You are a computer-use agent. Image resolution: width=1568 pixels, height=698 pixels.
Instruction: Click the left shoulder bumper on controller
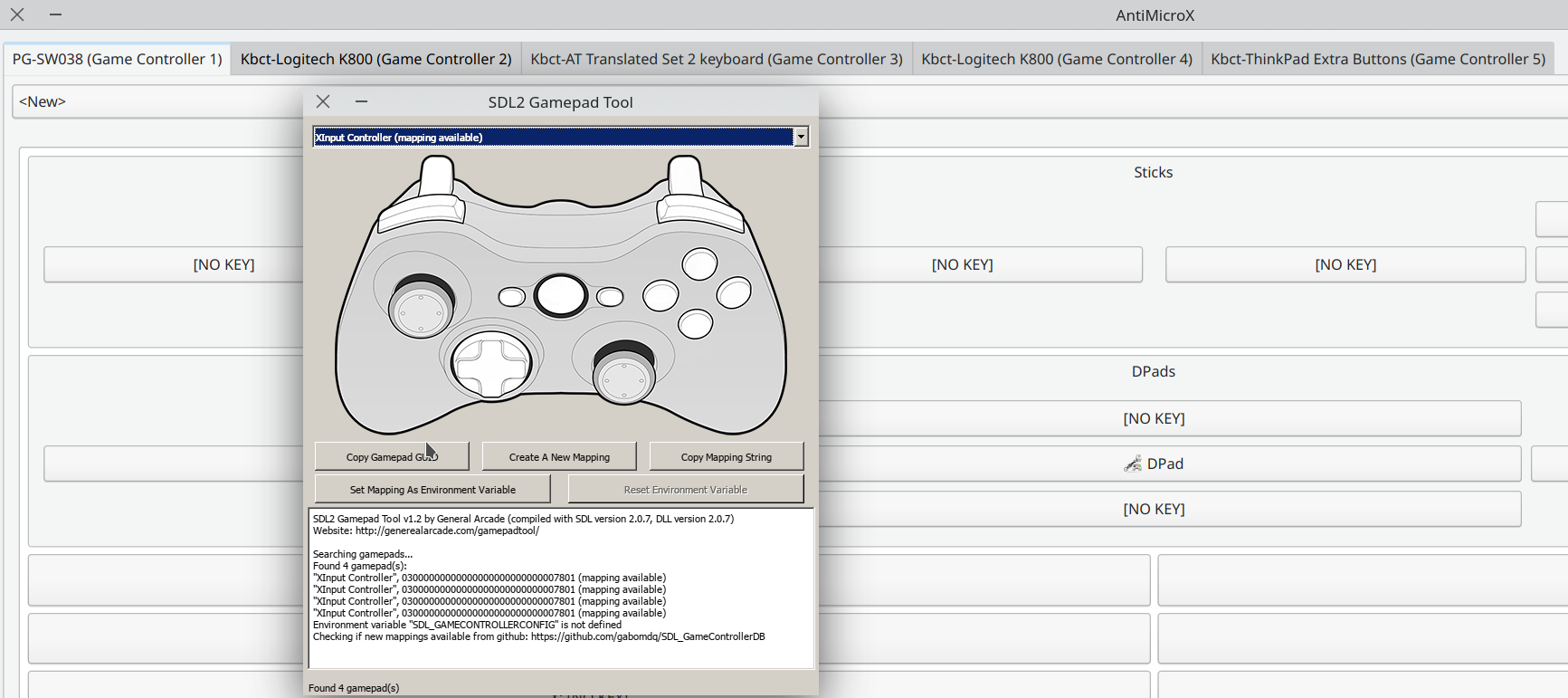click(x=421, y=213)
